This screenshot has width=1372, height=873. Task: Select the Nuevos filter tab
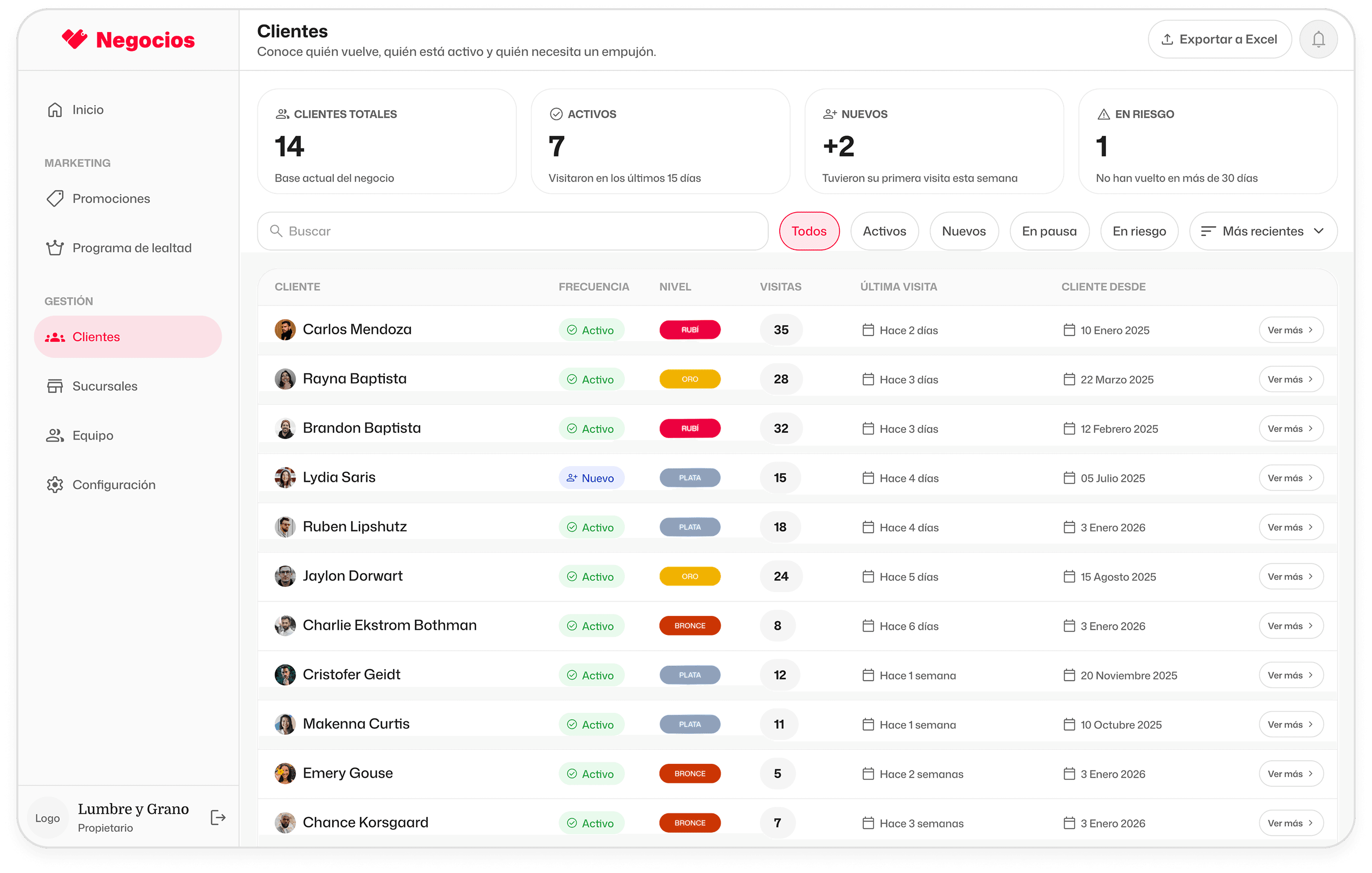coord(963,231)
